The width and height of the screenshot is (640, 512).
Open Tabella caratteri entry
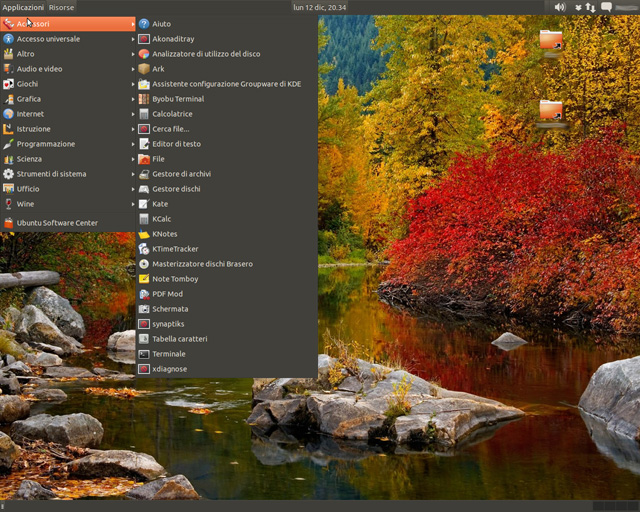(x=180, y=339)
